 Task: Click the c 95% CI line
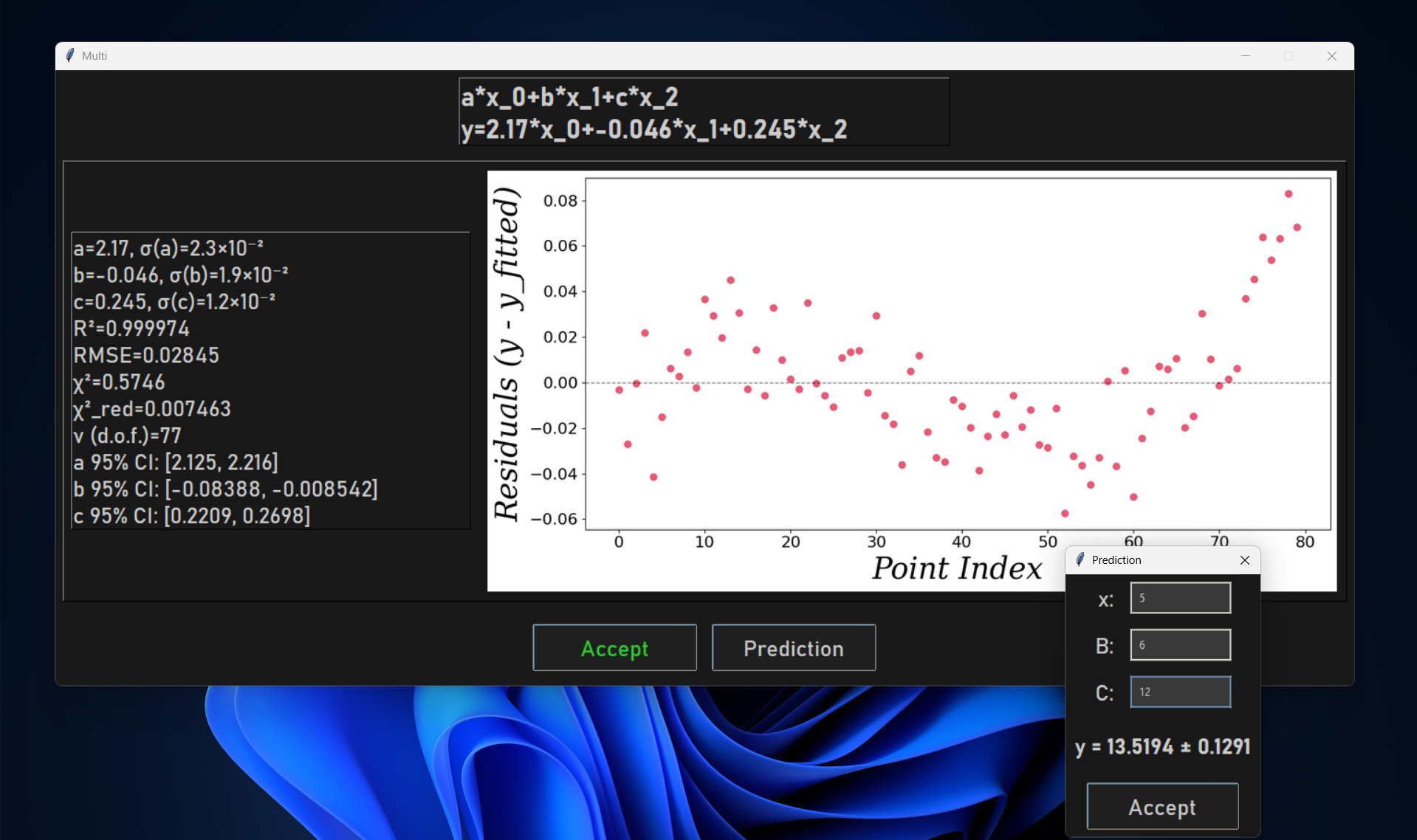point(192,515)
